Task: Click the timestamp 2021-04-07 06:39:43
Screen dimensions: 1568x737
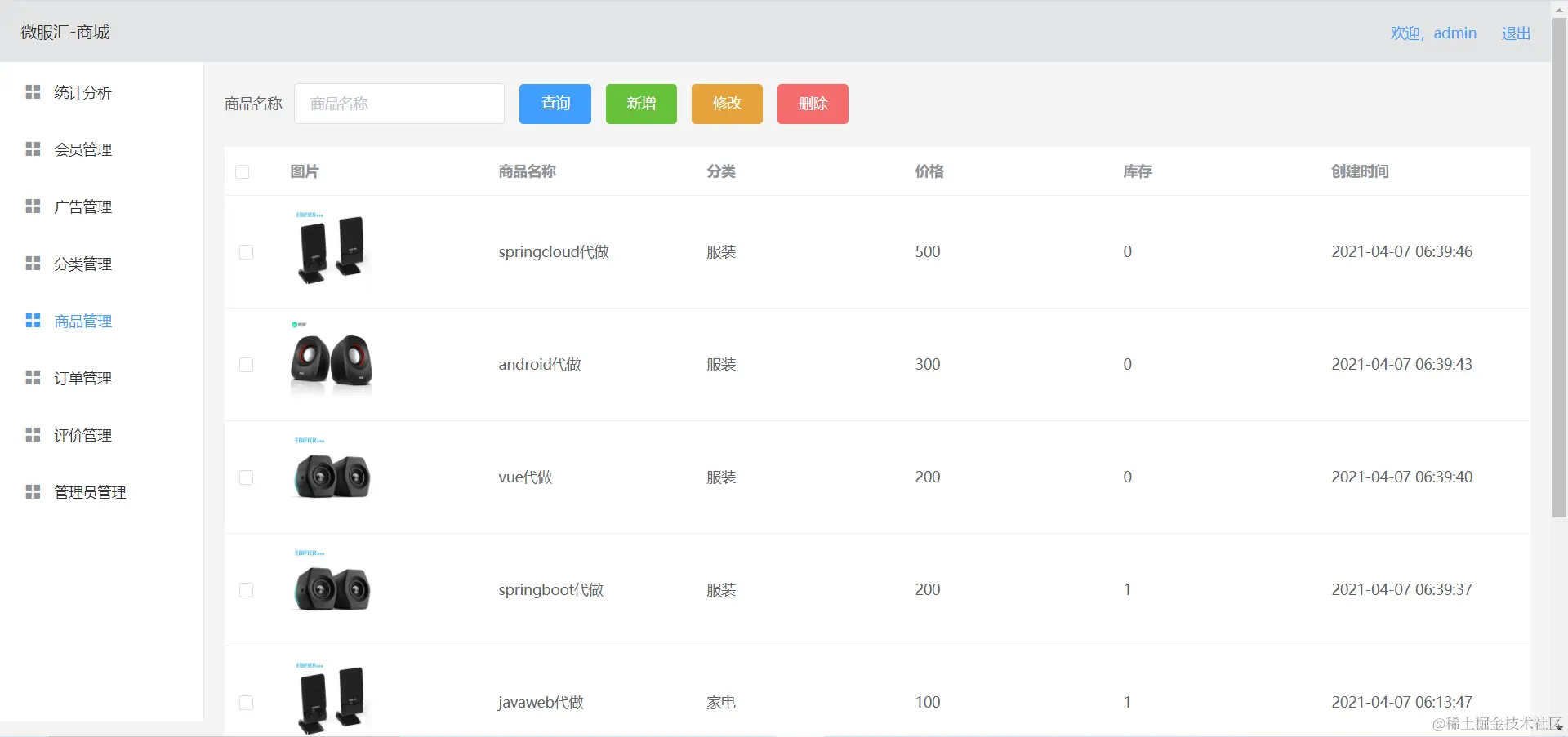Action: click(x=1402, y=365)
